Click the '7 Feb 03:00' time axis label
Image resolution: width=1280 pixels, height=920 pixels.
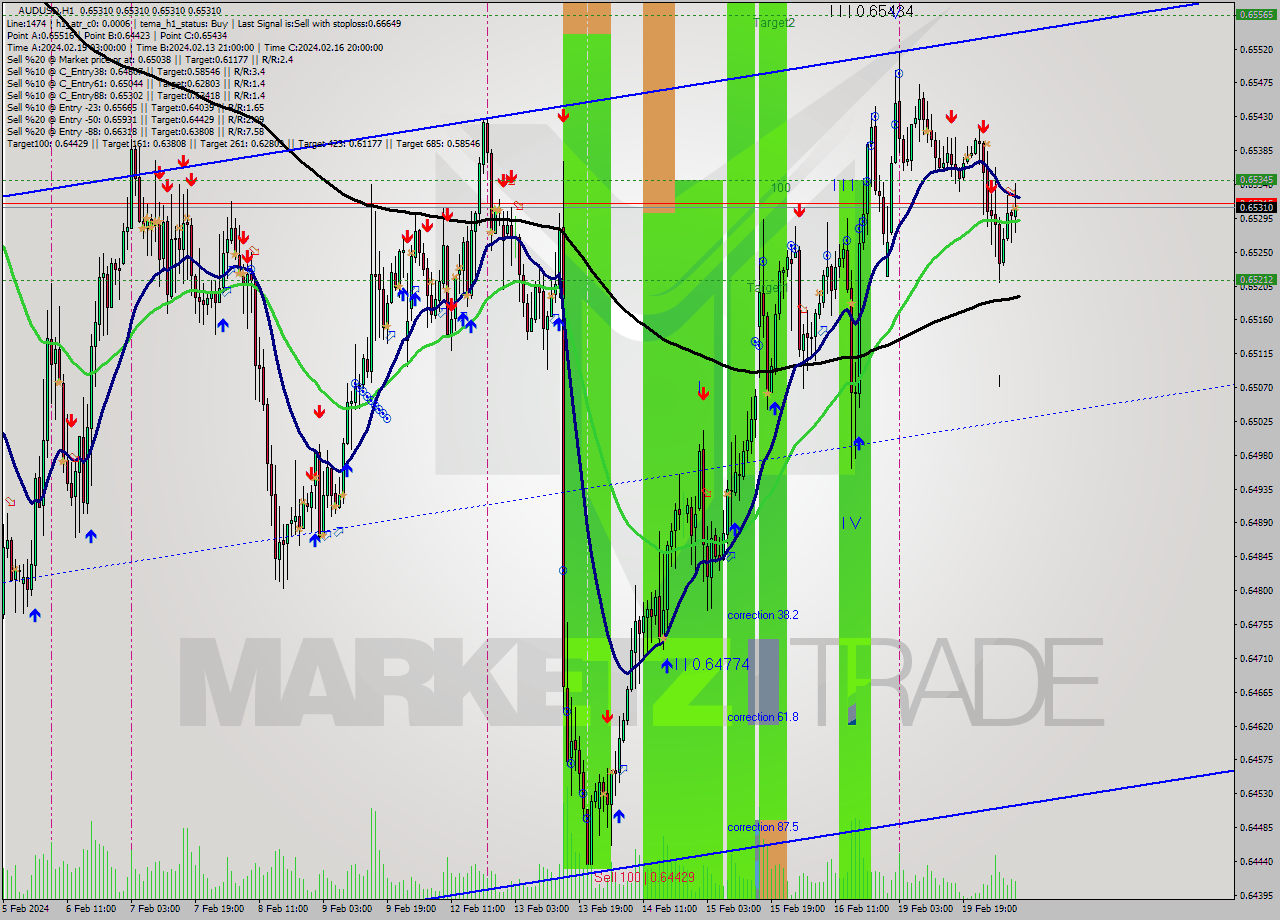pos(154,910)
